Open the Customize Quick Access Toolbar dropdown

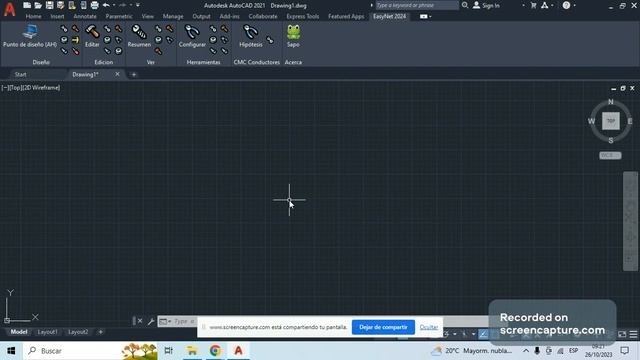[x=138, y=5]
